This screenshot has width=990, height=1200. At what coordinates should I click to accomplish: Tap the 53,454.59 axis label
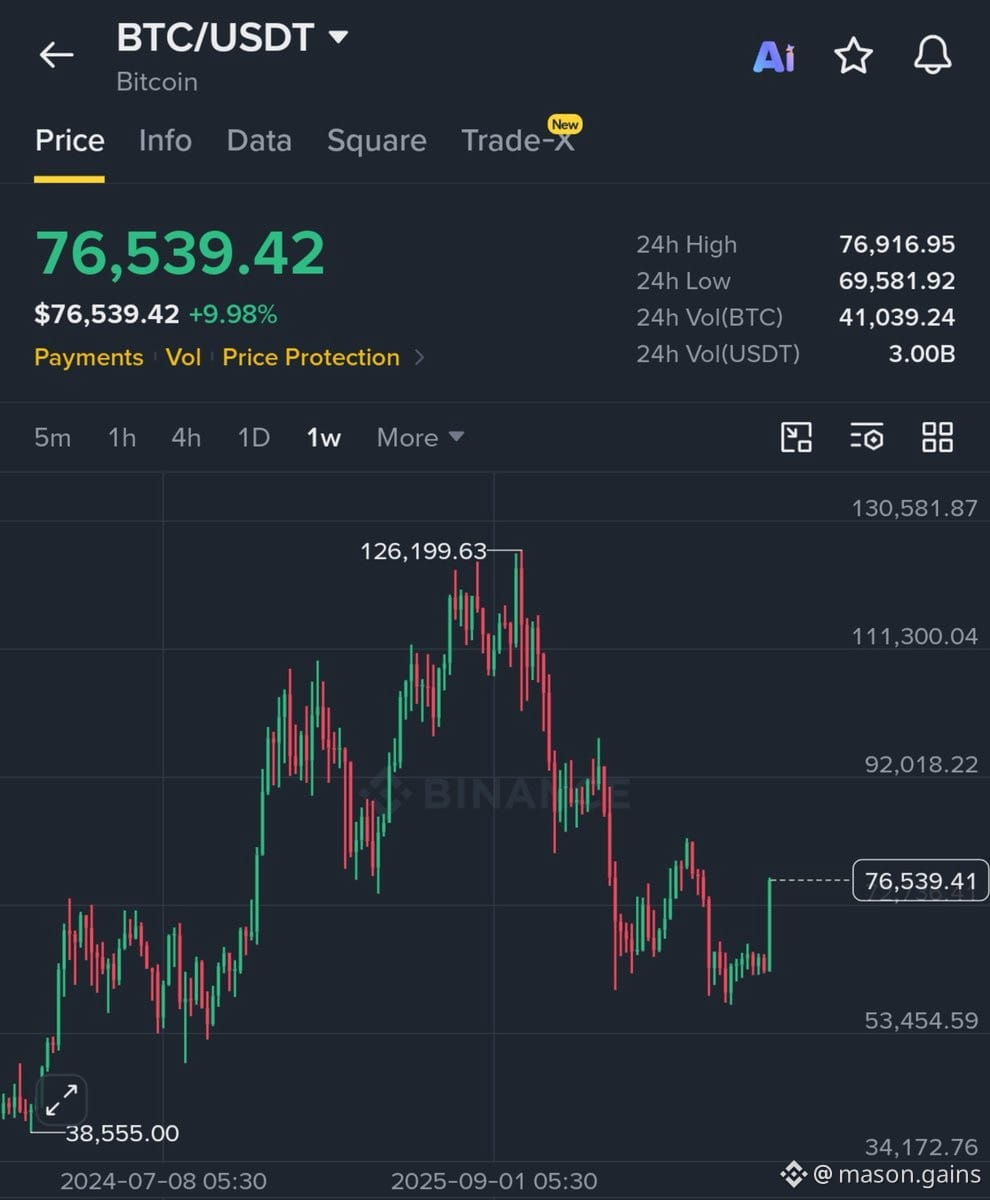(x=922, y=1020)
